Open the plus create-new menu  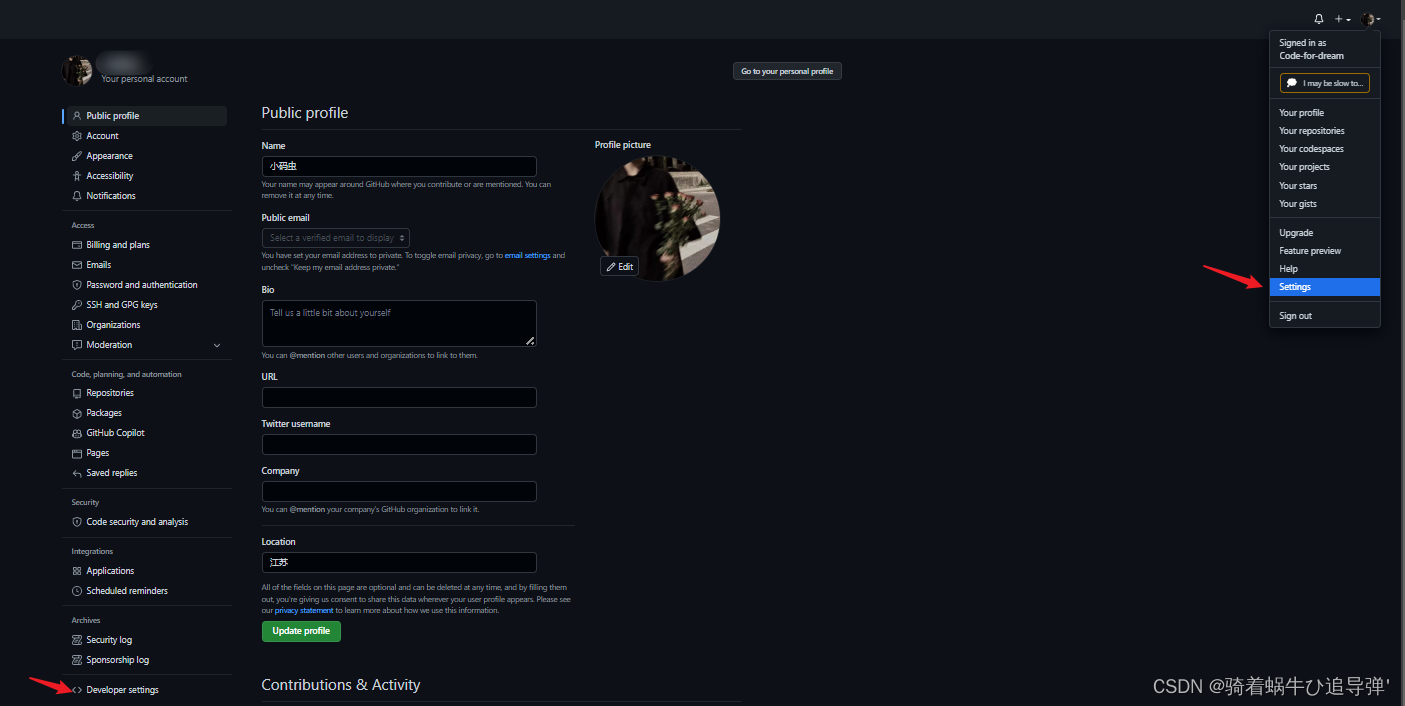tap(1343, 19)
